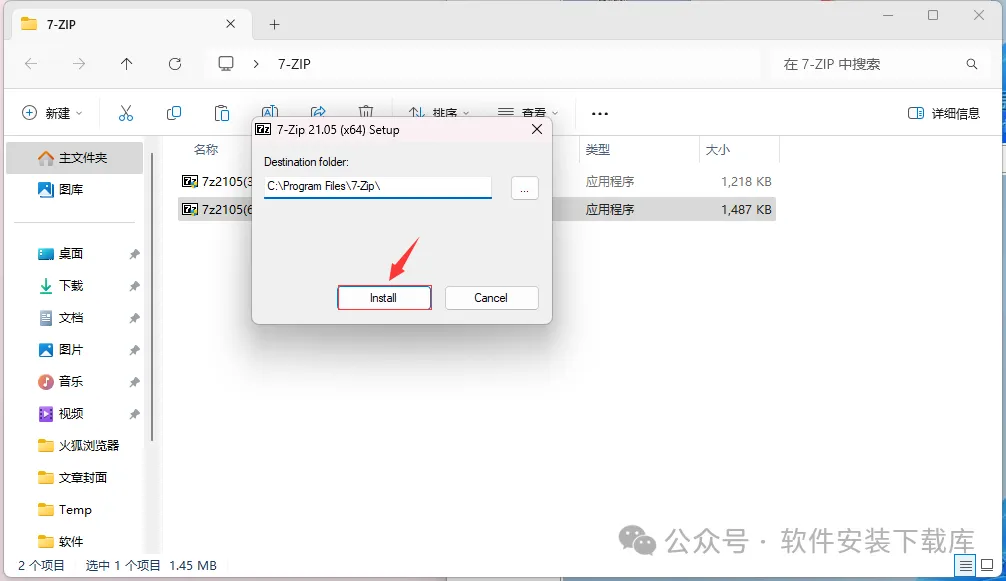Image resolution: width=1006 pixels, height=581 pixels.
Task: Unpin 音乐 using its pin icon
Action: click(x=134, y=382)
